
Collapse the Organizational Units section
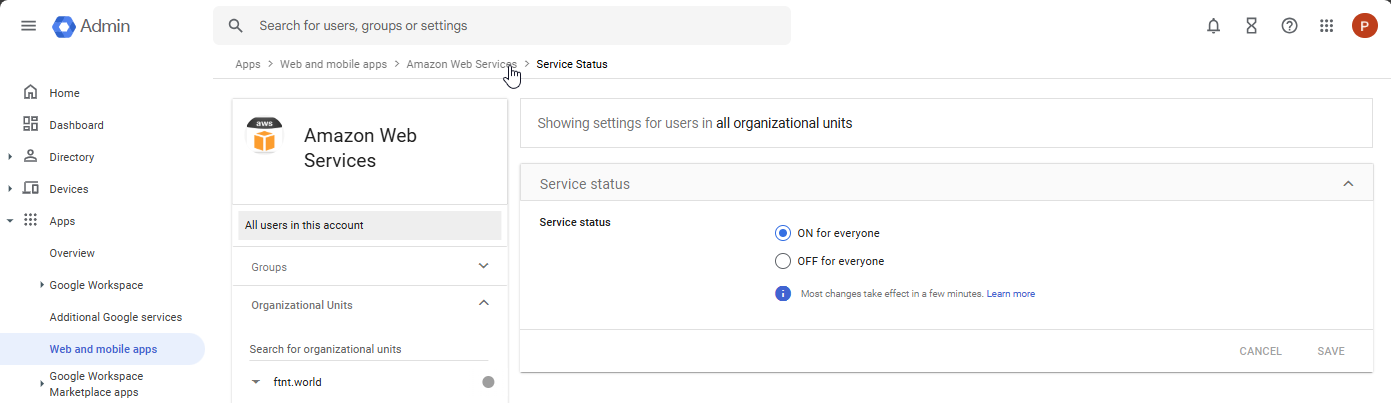click(x=484, y=304)
